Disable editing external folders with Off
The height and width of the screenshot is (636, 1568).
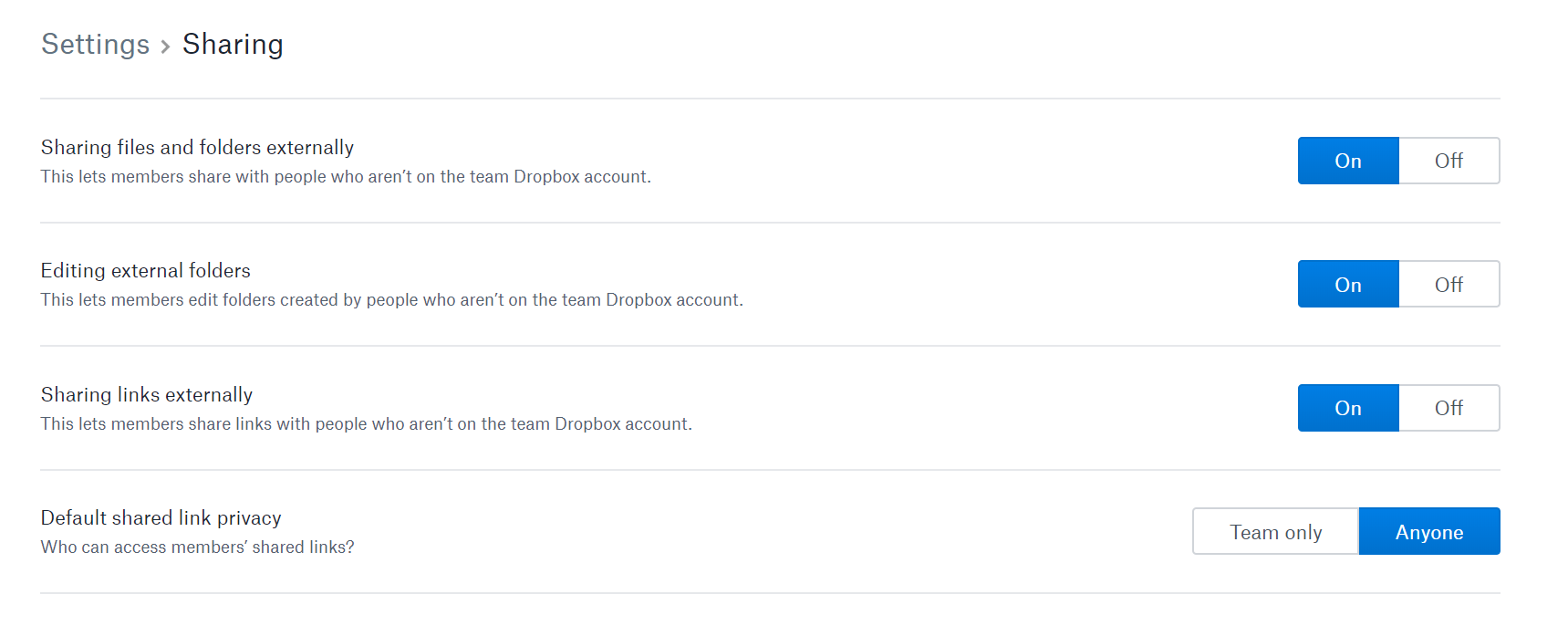[1449, 284]
